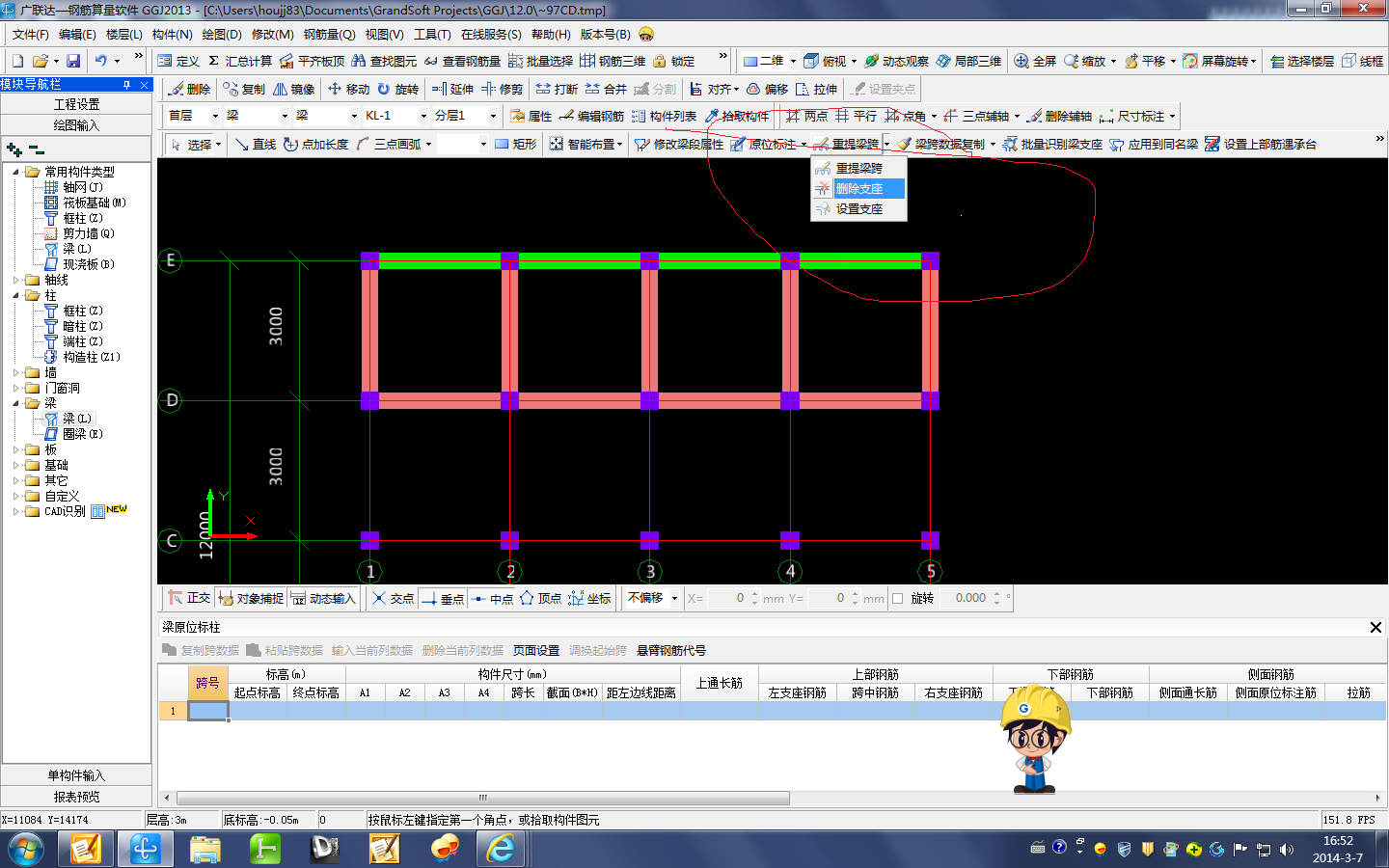Screen dimensions: 1389x868
Task: Open the 钢筋量(Q) menu
Action: tap(329, 34)
